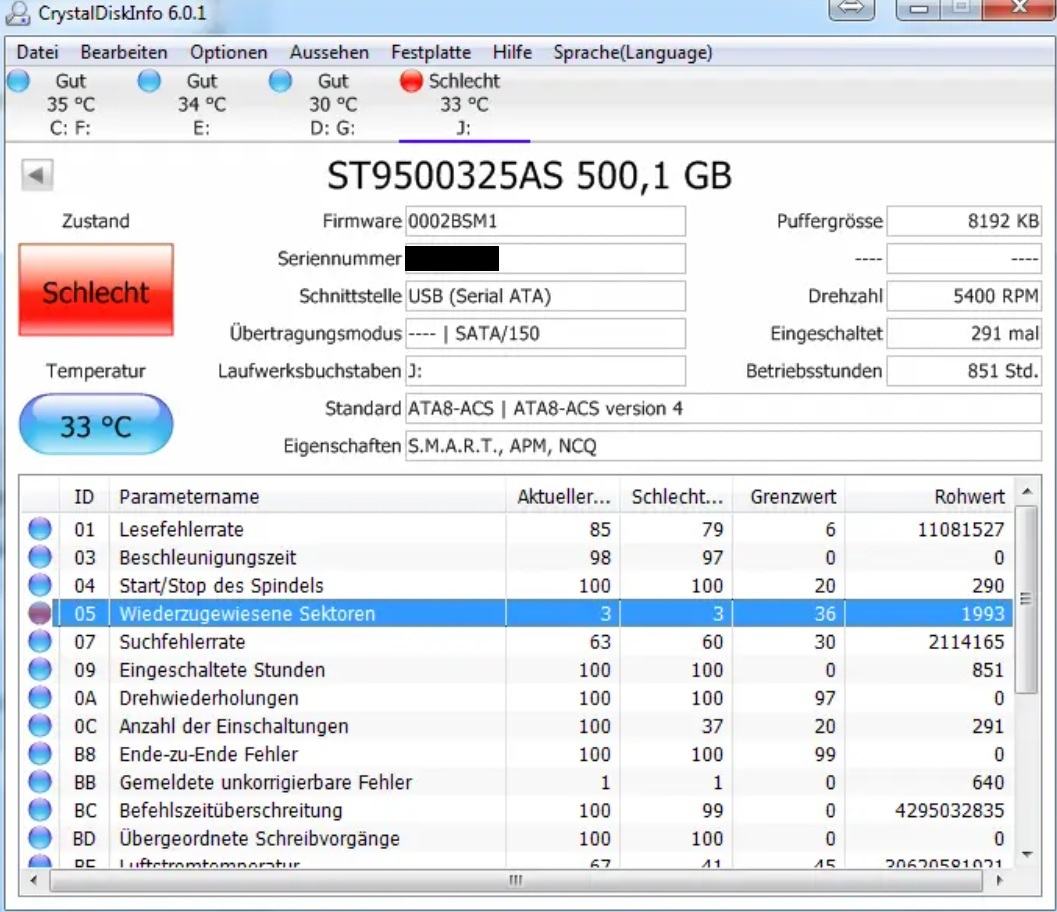Click the Puffergrösse value 8192 KB
1057x912 pixels.
964,221
